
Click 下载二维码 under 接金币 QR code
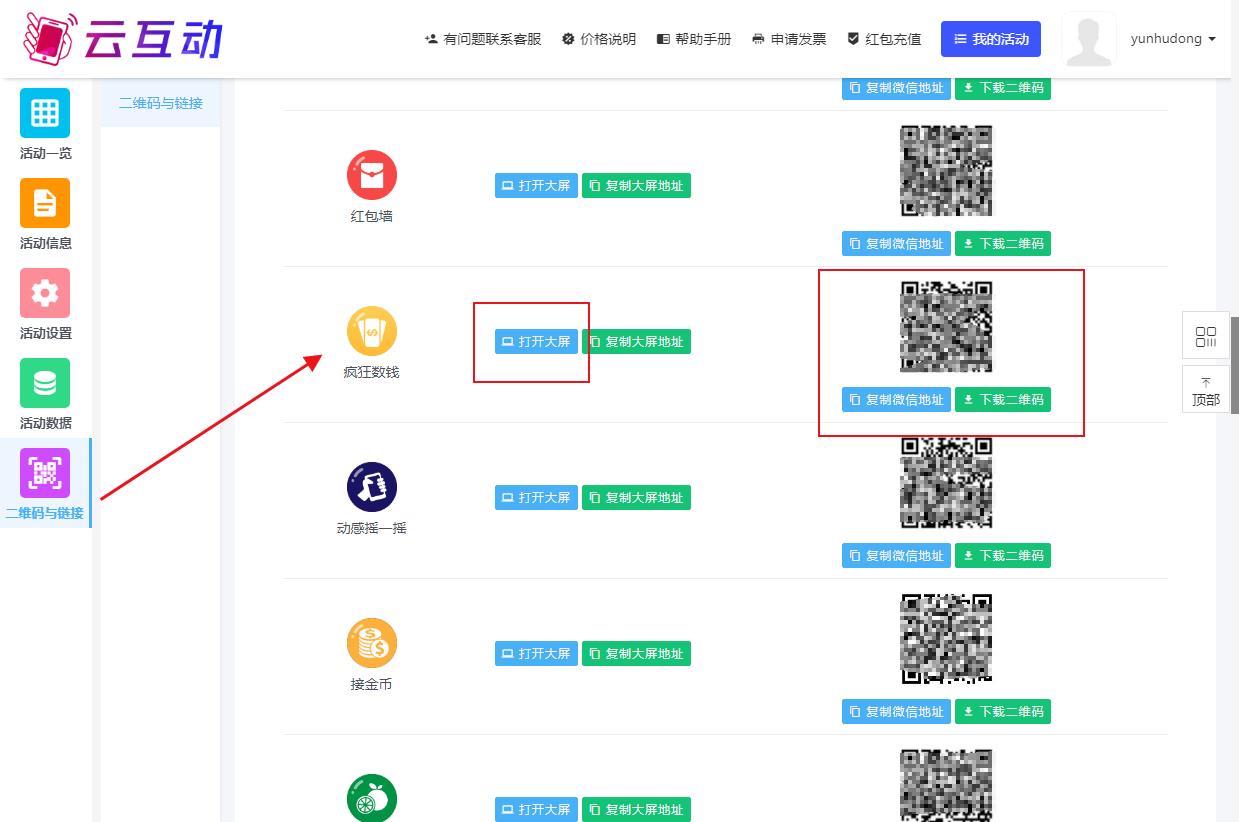click(x=1003, y=712)
